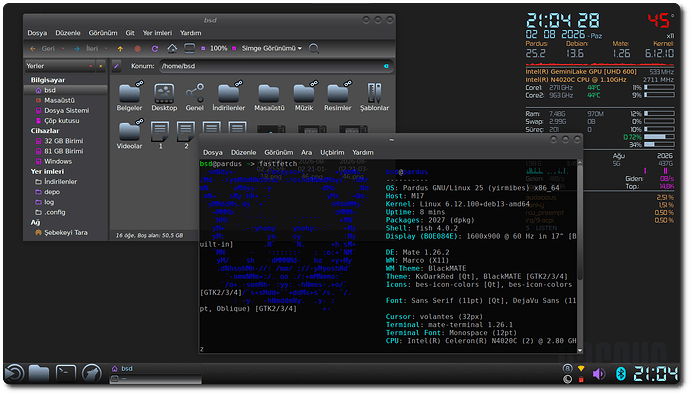
Task: Clear the location field using the cyan icon
Action: (386, 66)
